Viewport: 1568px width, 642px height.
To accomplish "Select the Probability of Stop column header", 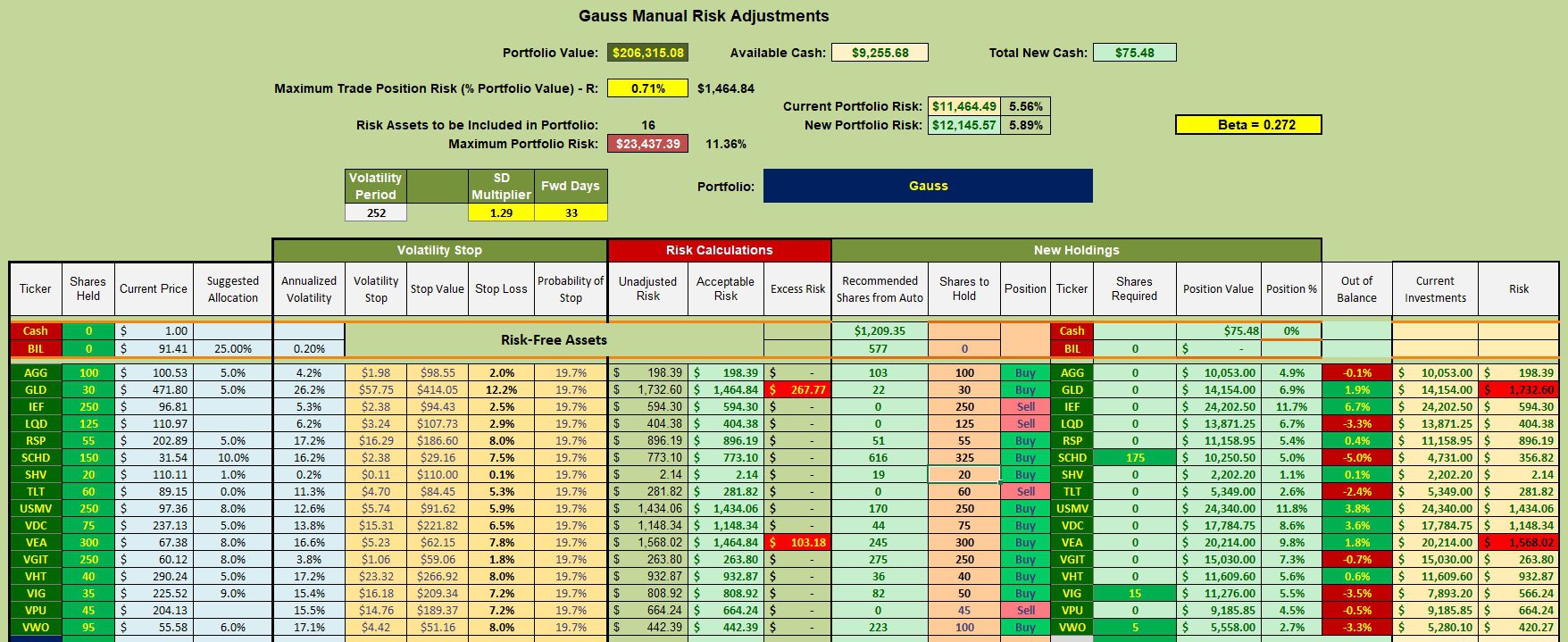I will click(571, 289).
